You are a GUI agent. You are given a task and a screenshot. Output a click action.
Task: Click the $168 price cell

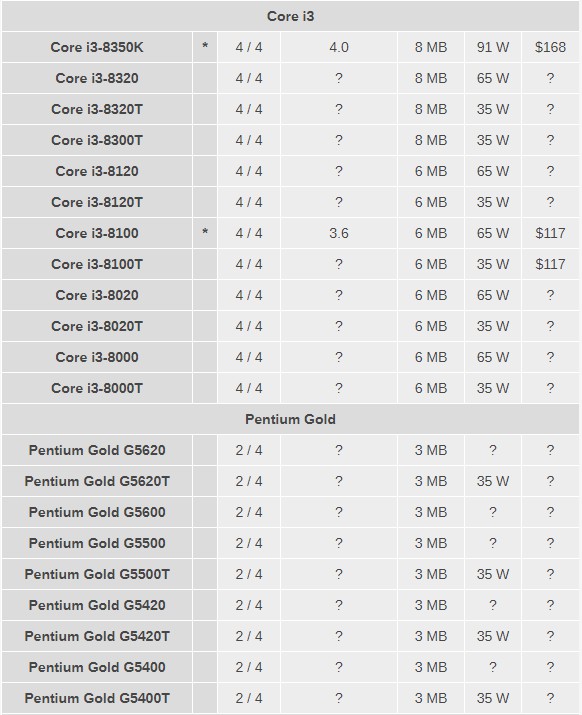click(551, 47)
